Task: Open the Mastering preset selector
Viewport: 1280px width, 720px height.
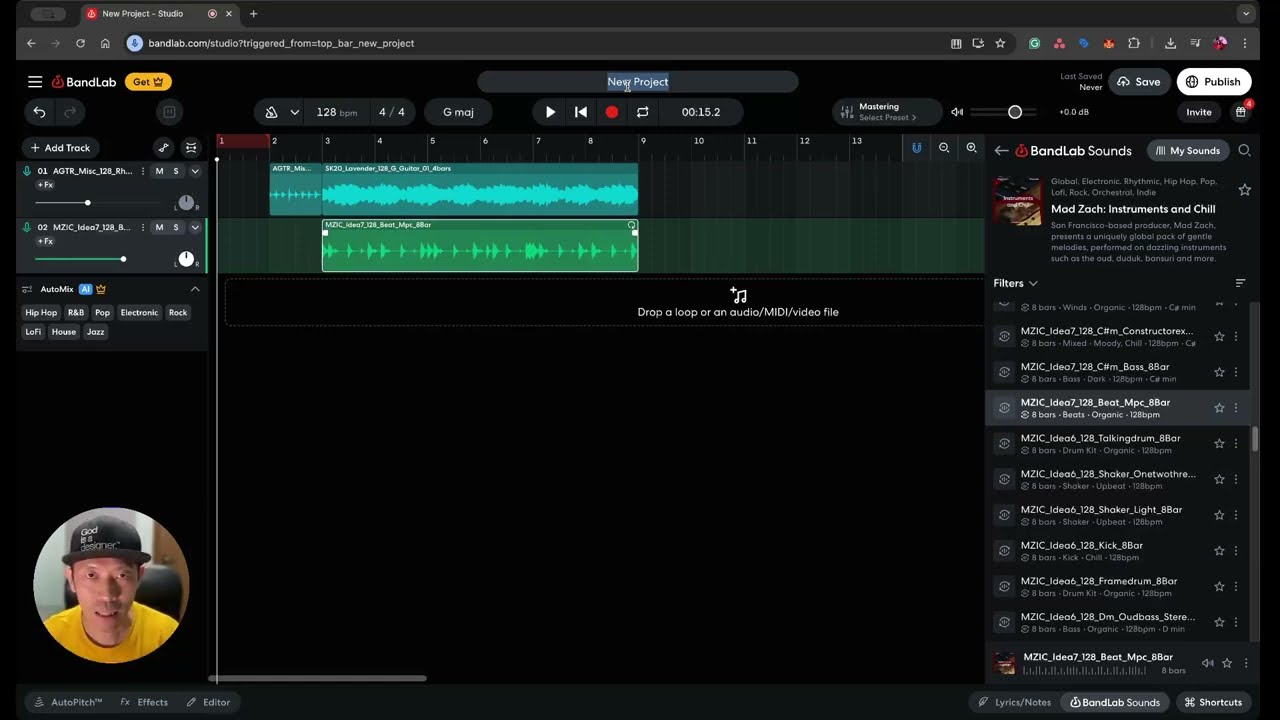Action: 887,112
